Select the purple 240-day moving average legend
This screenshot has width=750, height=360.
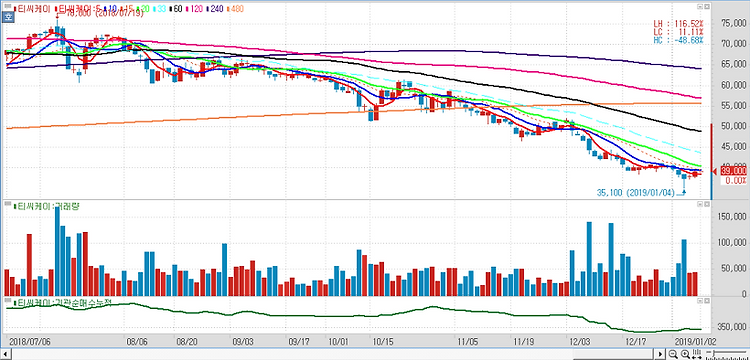215,9
